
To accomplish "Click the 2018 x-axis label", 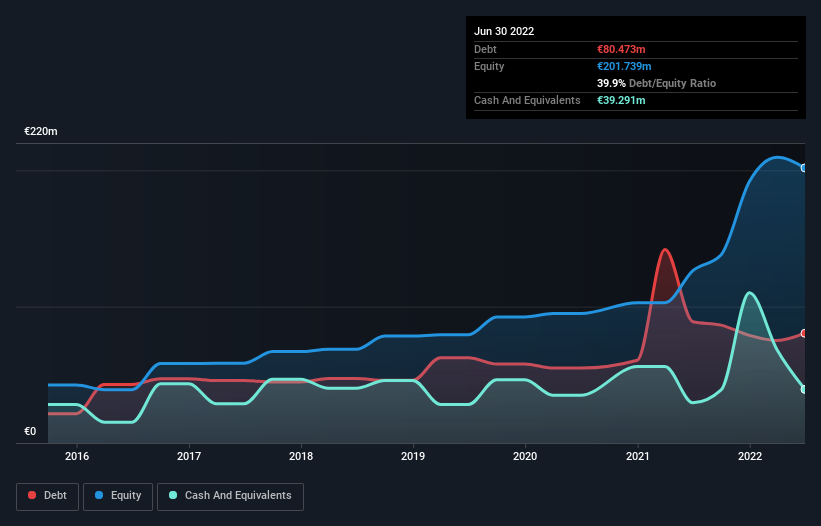I will [301, 456].
